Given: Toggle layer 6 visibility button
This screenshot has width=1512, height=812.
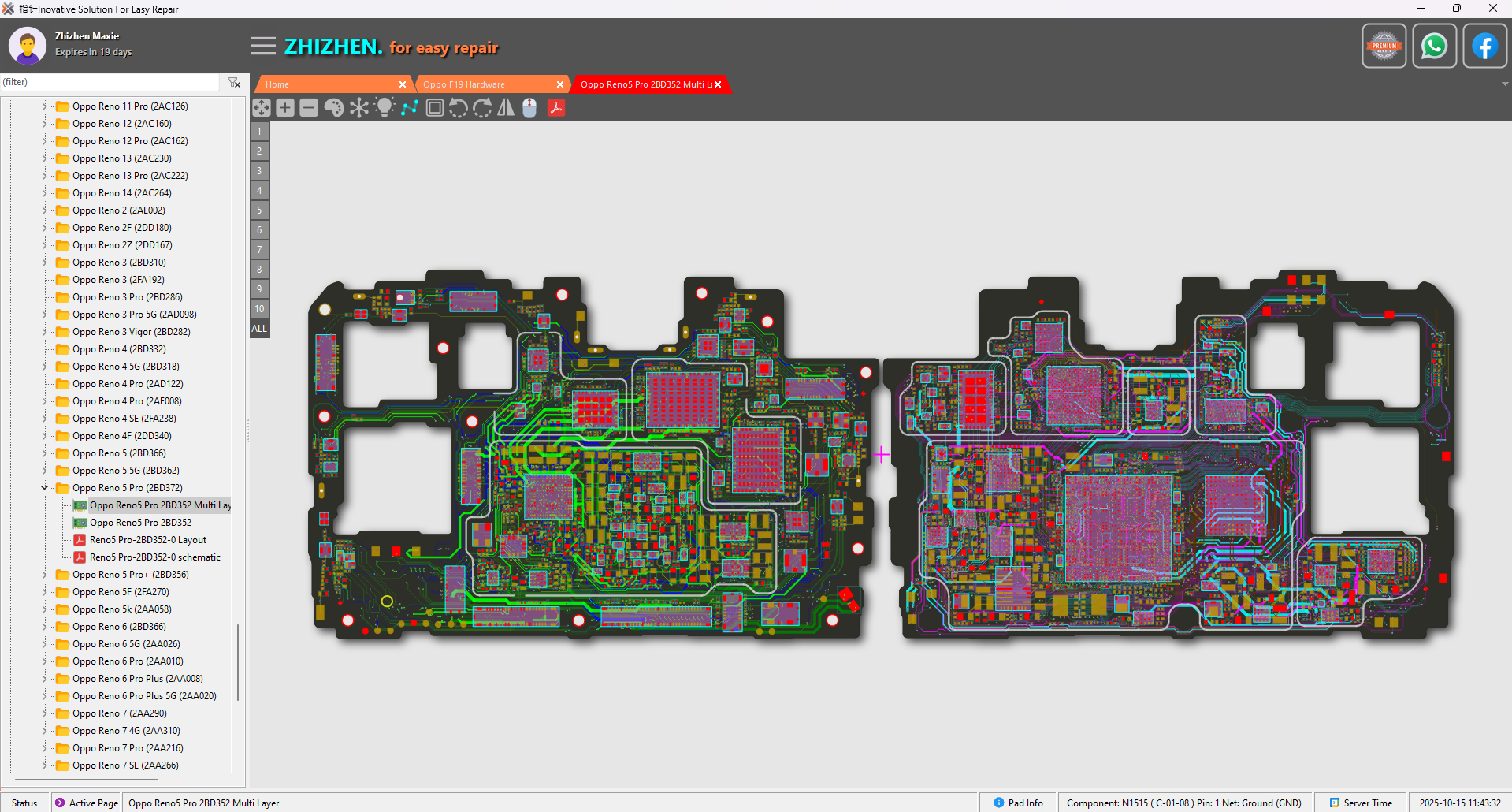Looking at the screenshot, I should pyautogui.click(x=259, y=230).
